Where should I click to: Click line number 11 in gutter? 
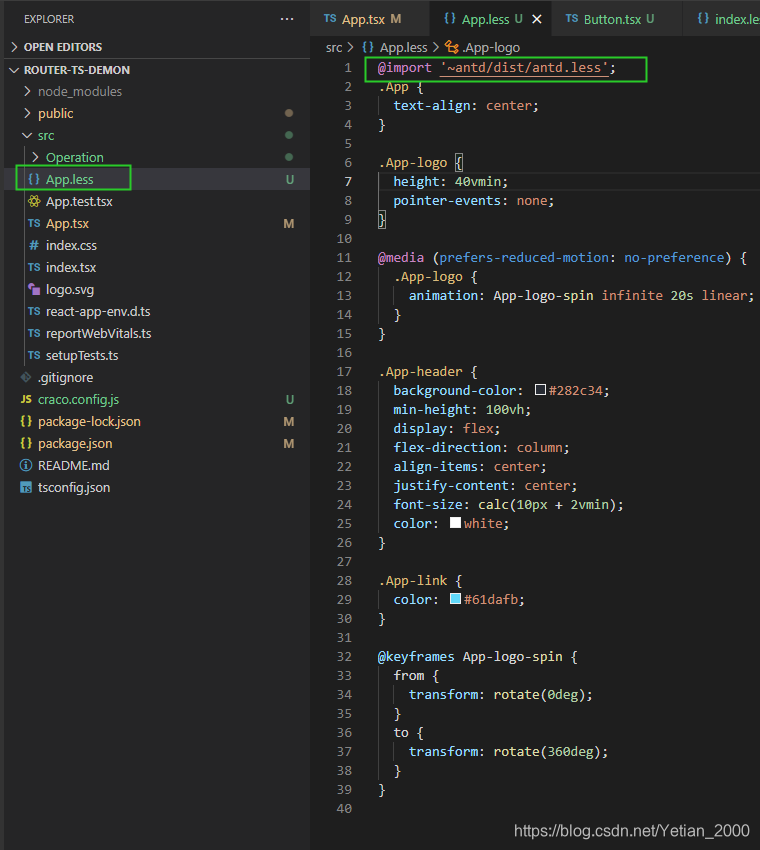coord(344,257)
